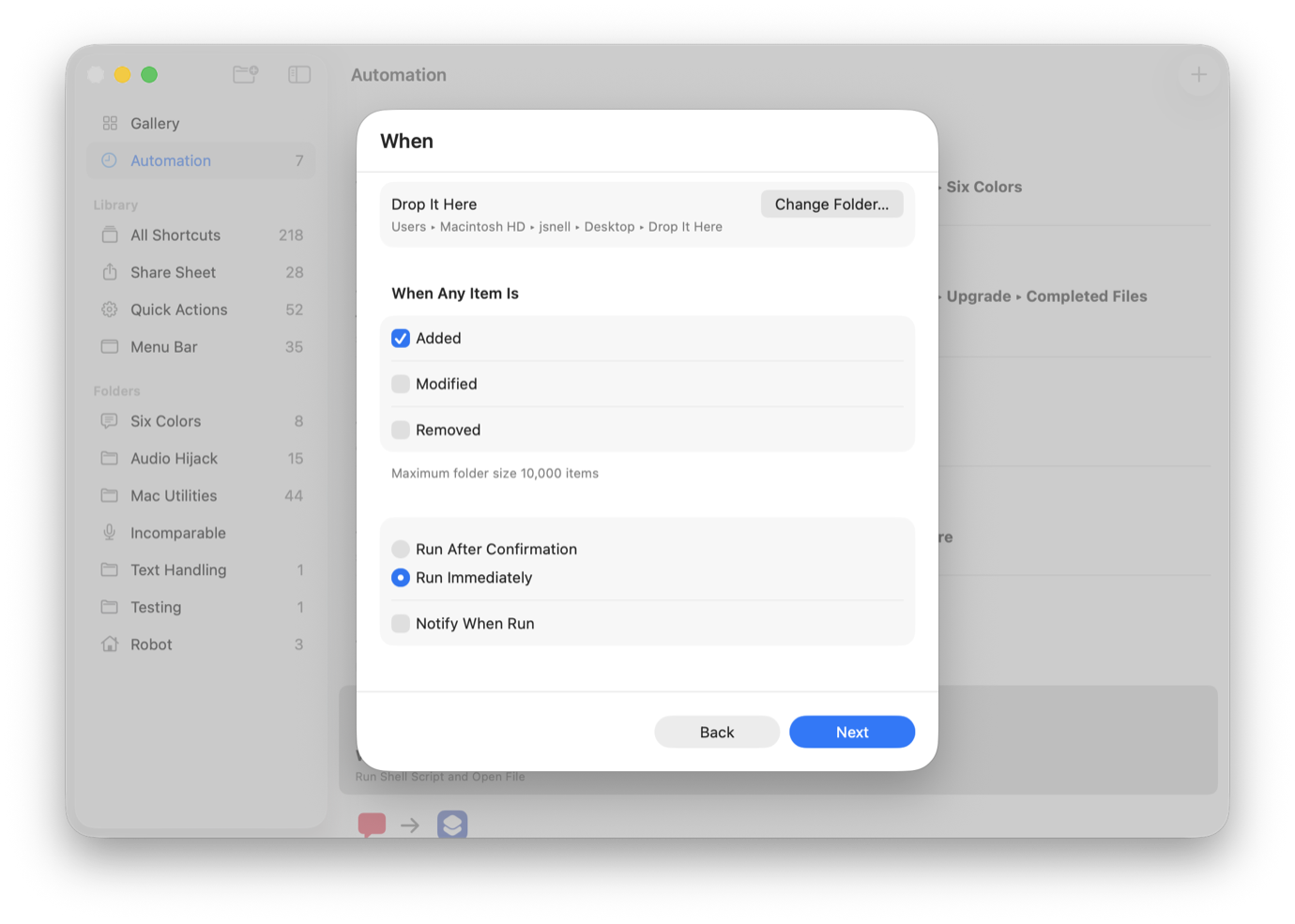Select Run After Confirmation
Image resolution: width=1295 pixels, height=924 pixels.
(401, 549)
